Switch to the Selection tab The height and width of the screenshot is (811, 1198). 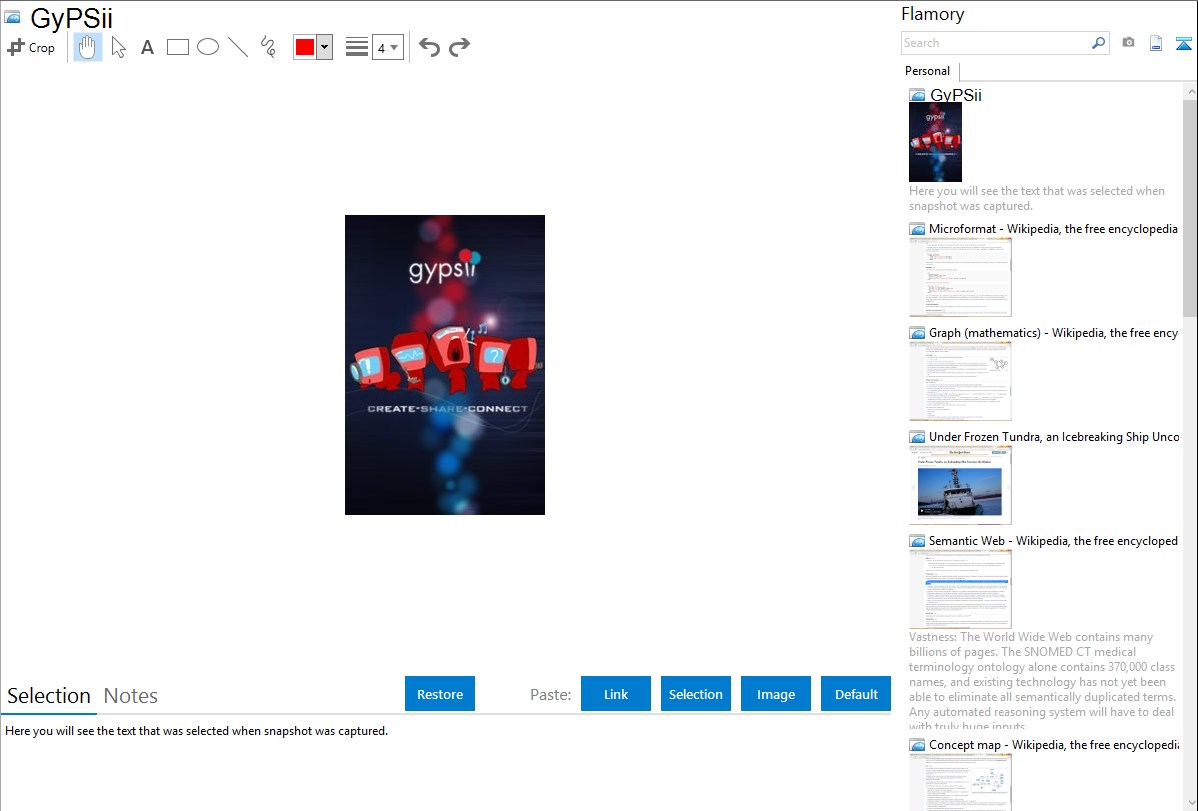coord(49,696)
